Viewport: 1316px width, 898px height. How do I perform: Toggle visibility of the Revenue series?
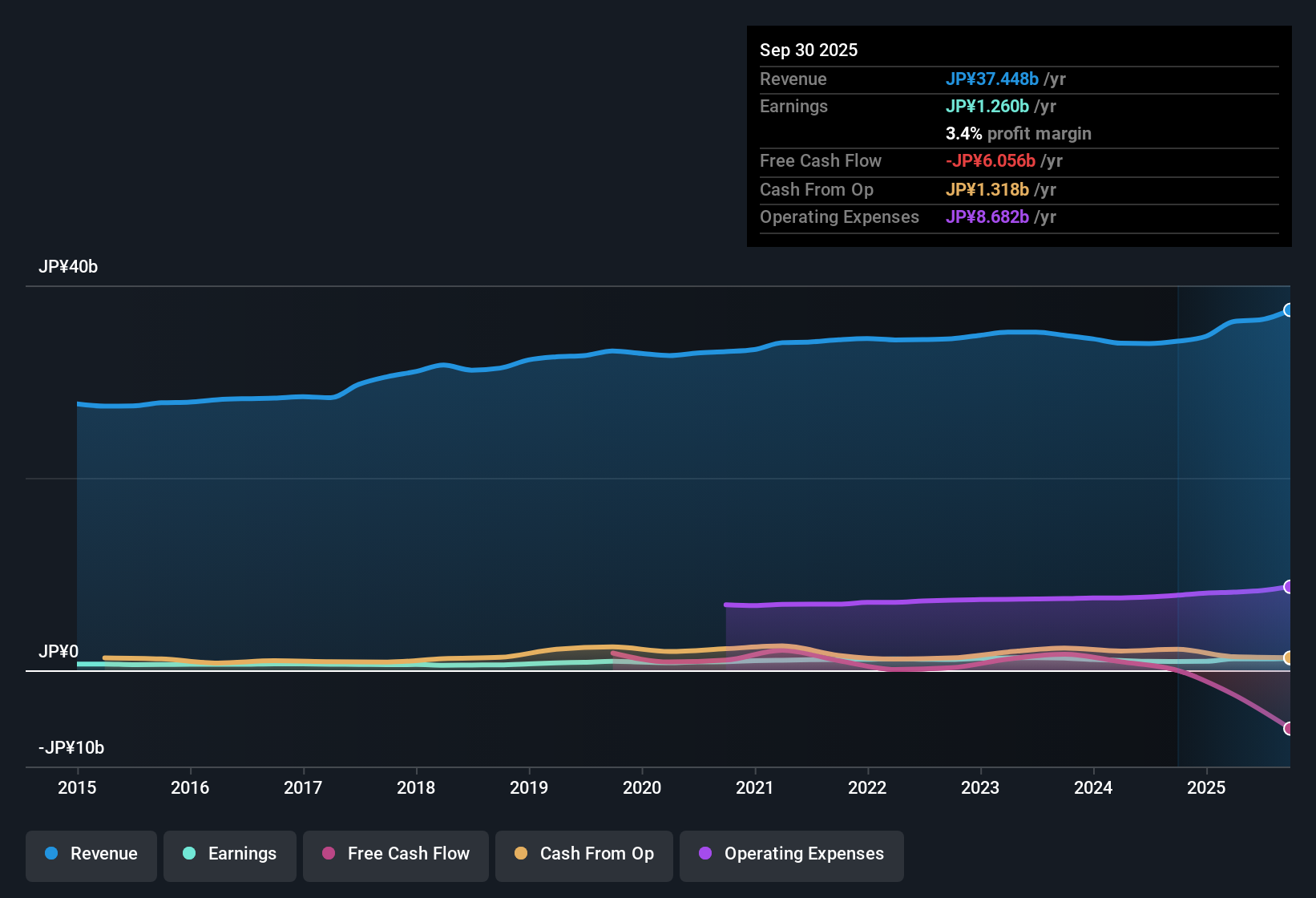[91, 854]
